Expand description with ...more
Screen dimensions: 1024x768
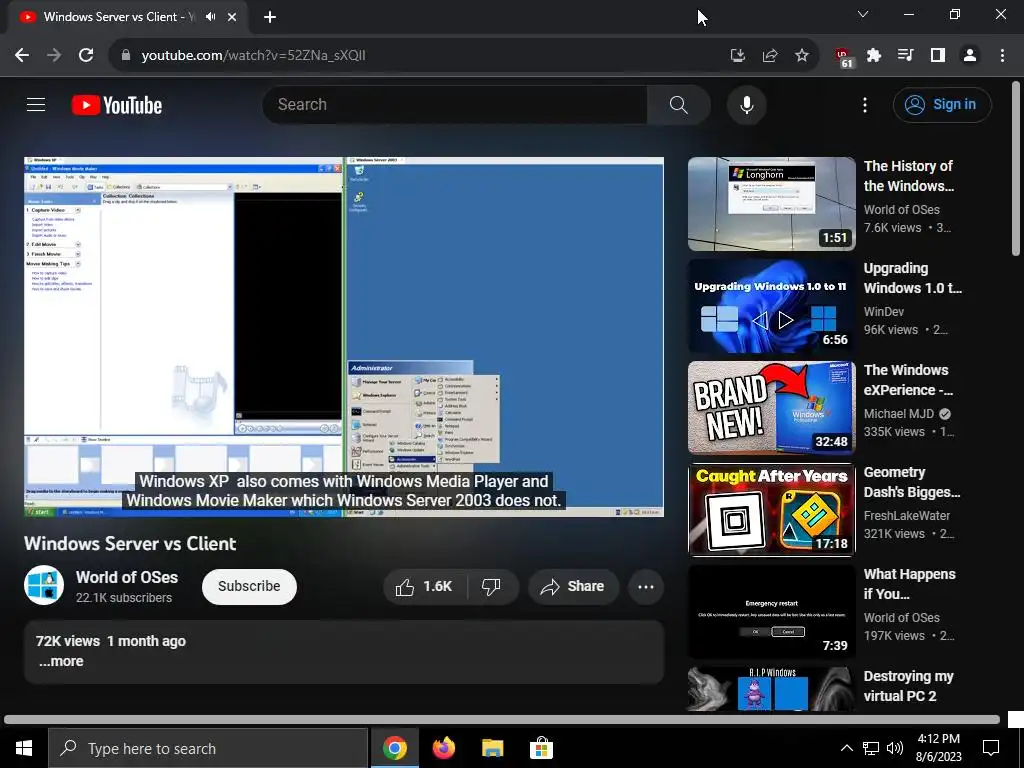[x=61, y=661]
